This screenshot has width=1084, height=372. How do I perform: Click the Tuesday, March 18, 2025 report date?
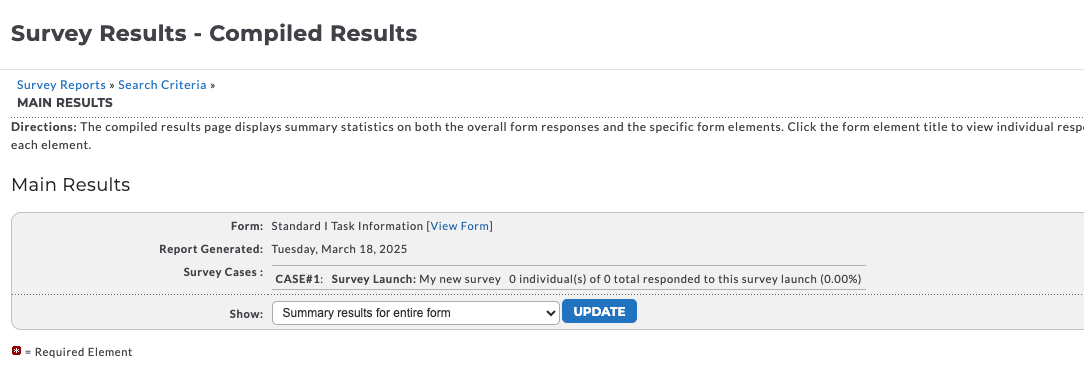click(339, 249)
